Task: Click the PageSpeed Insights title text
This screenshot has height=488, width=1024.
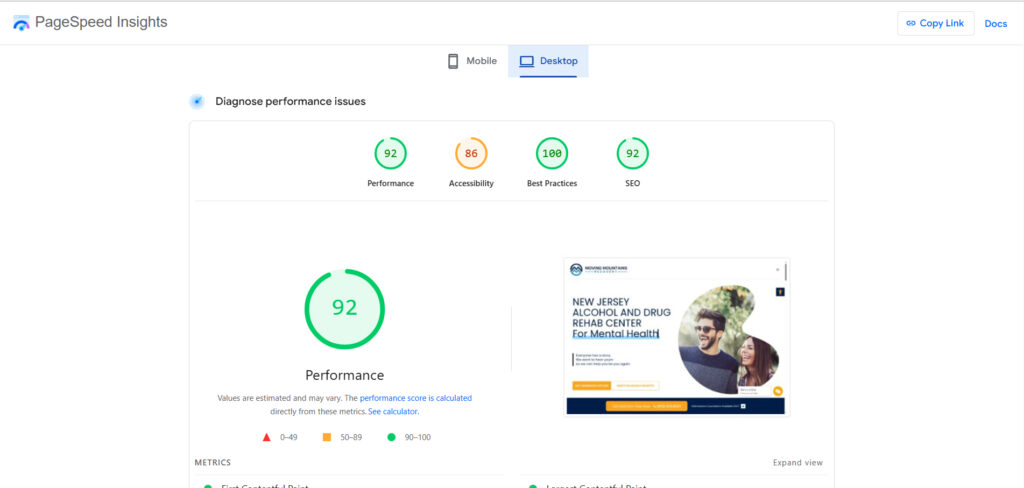Action: (x=101, y=22)
